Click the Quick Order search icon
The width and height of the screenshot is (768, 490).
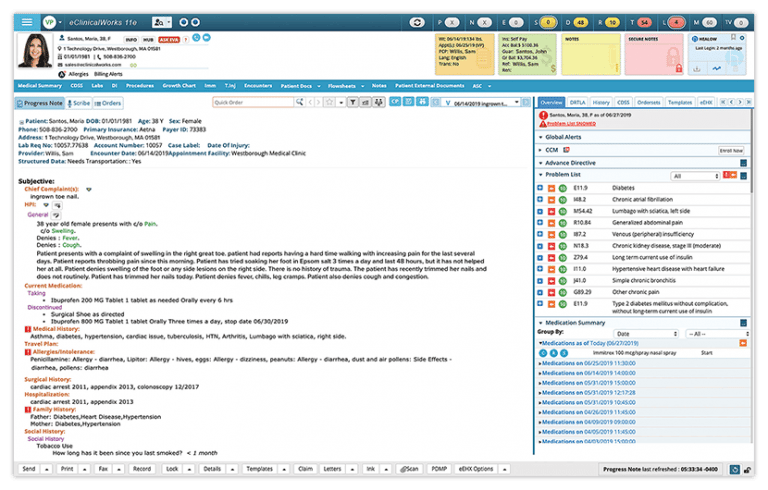coord(299,102)
